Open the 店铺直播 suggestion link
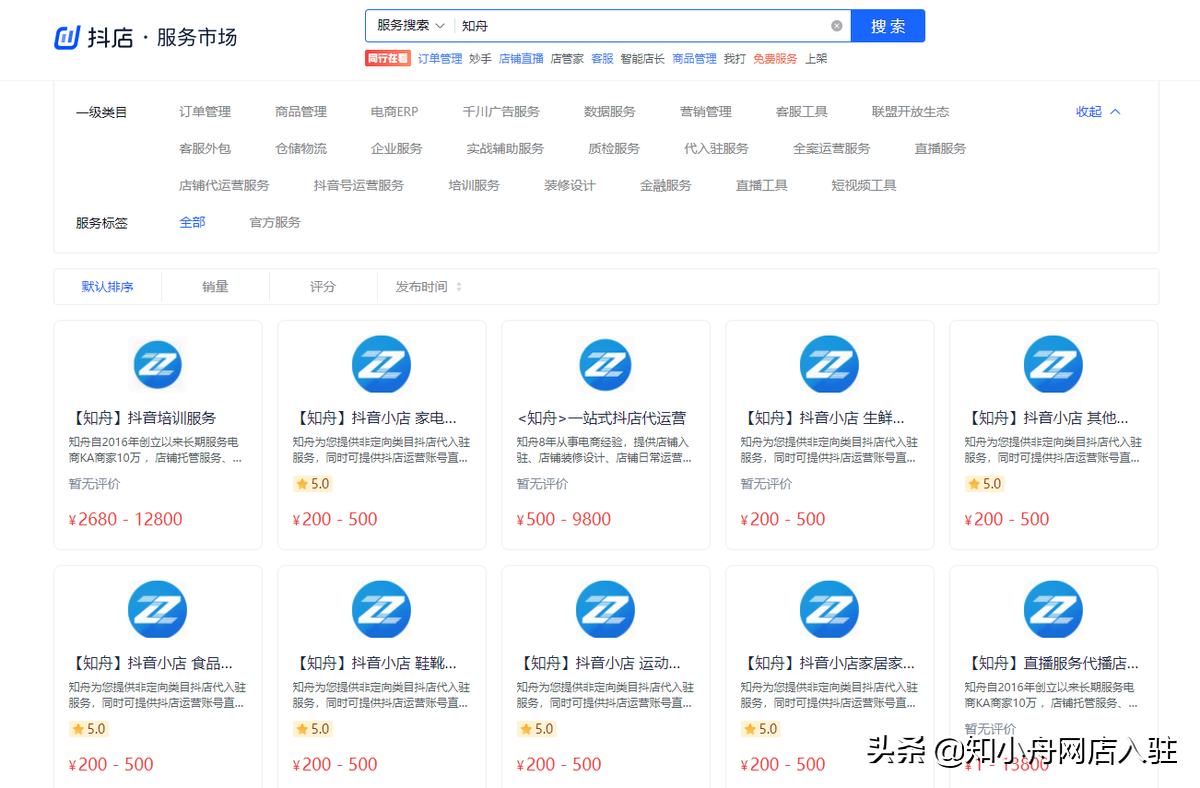This screenshot has width=1200, height=788. coord(521,59)
